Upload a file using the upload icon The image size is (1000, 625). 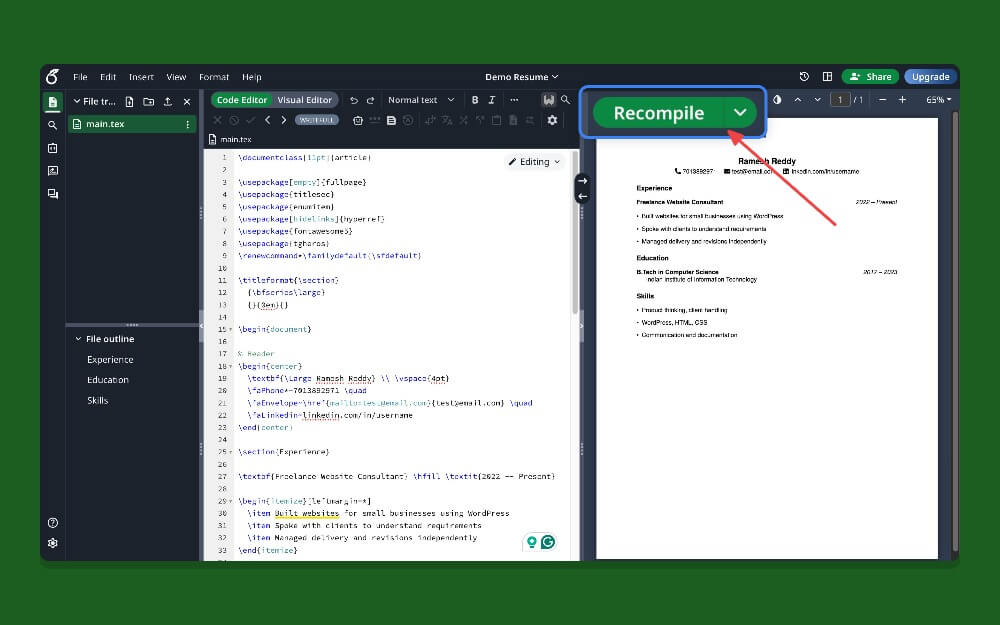coord(167,101)
